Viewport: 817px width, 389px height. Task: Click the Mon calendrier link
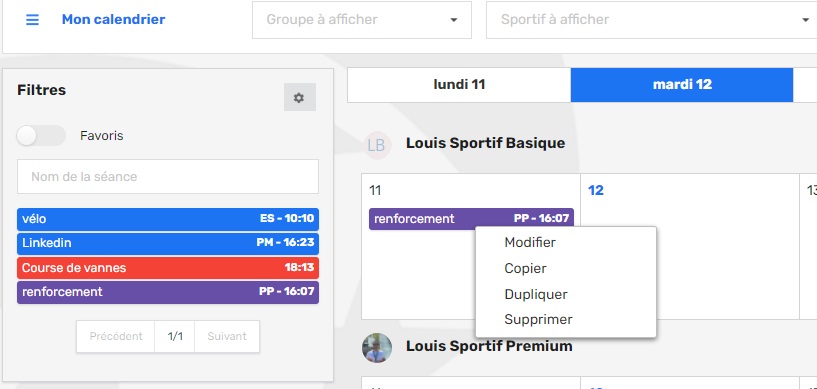point(113,19)
